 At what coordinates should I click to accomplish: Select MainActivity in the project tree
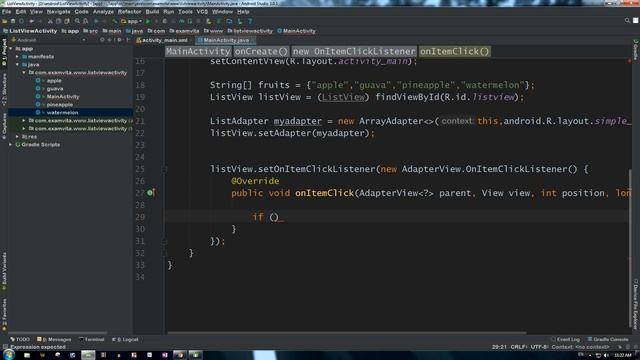[63, 97]
